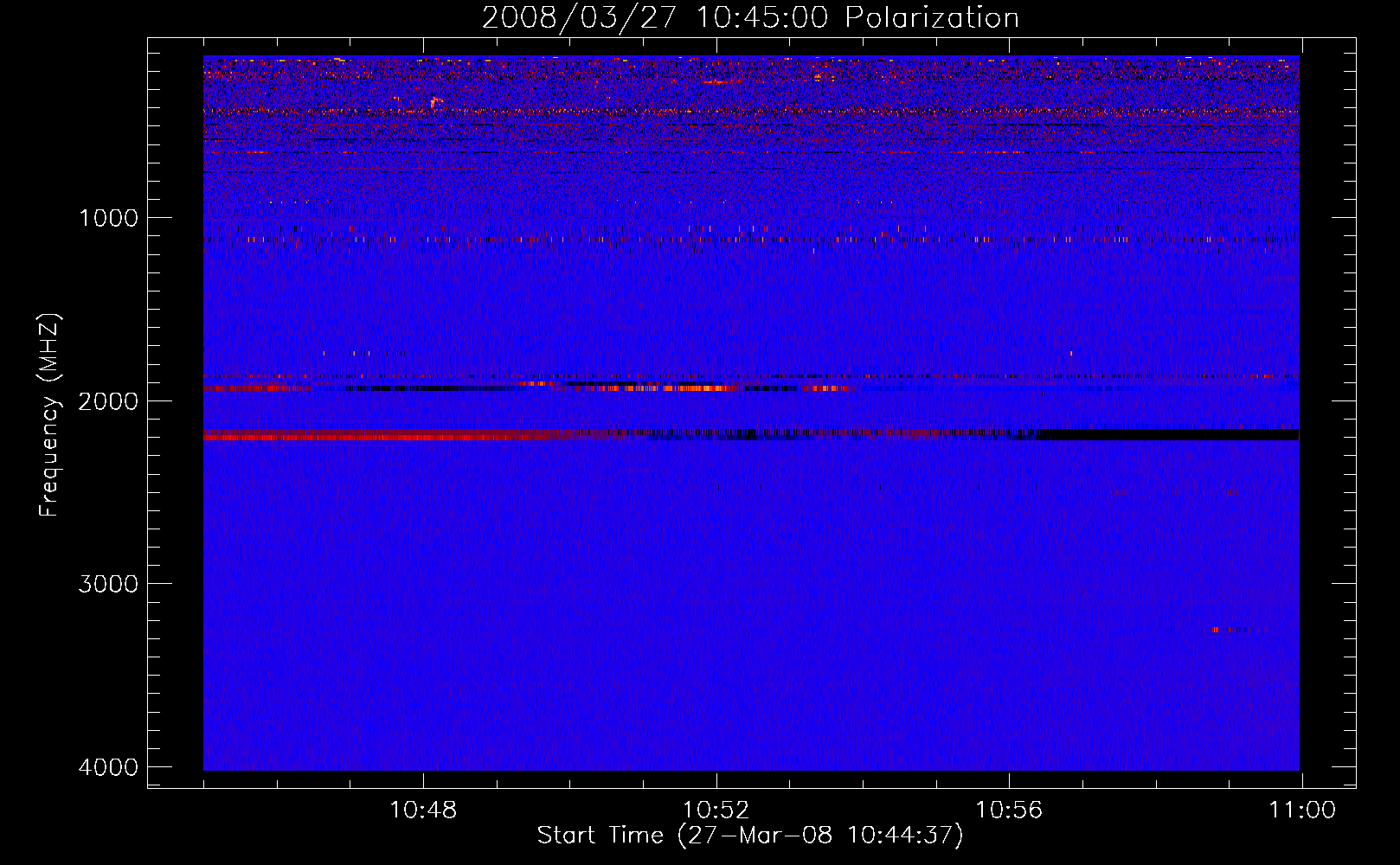The image size is (1400, 865).
Task: Click the 3000 frequency tick label
Action: (108, 584)
